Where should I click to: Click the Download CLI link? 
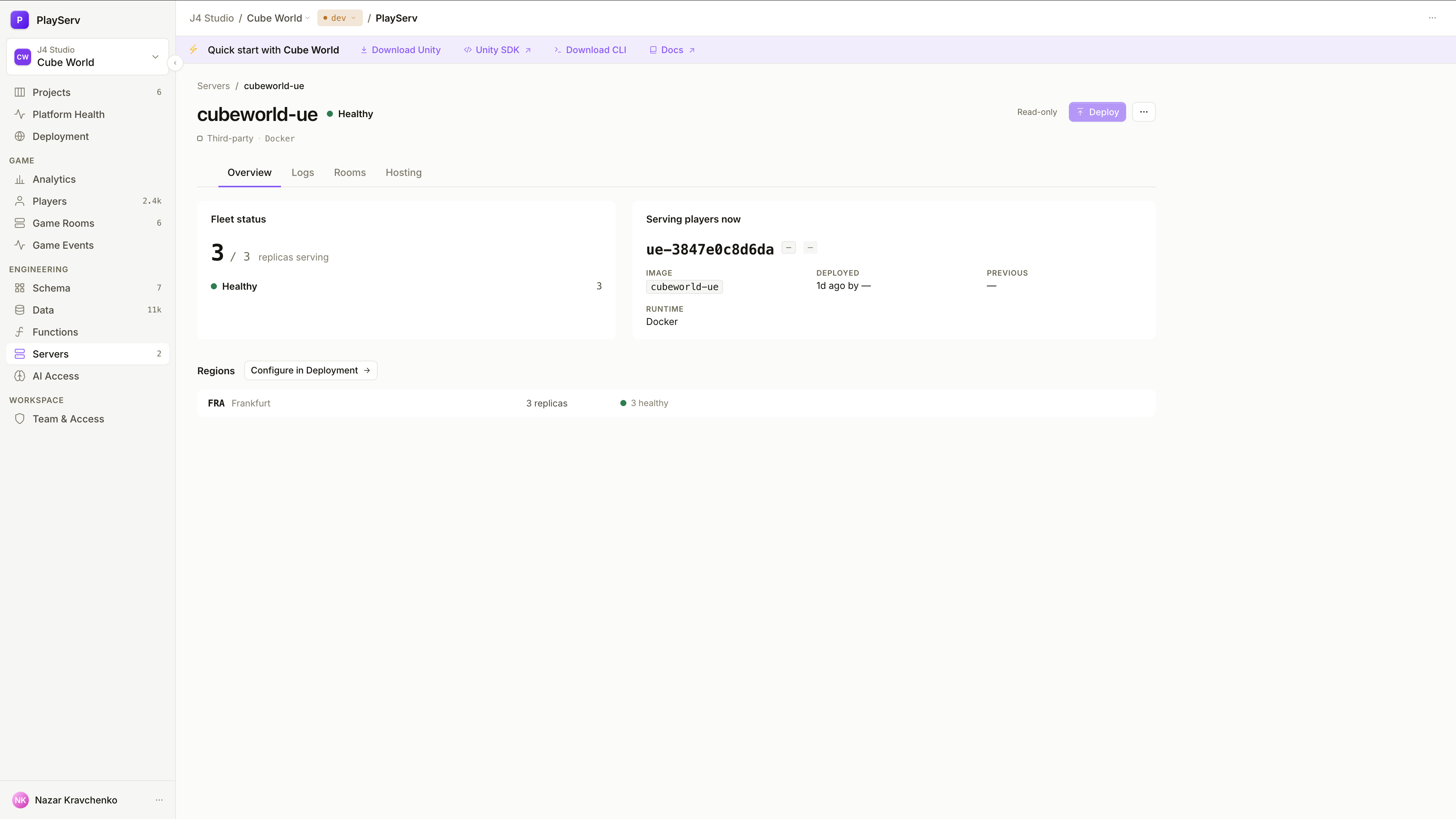tap(590, 50)
